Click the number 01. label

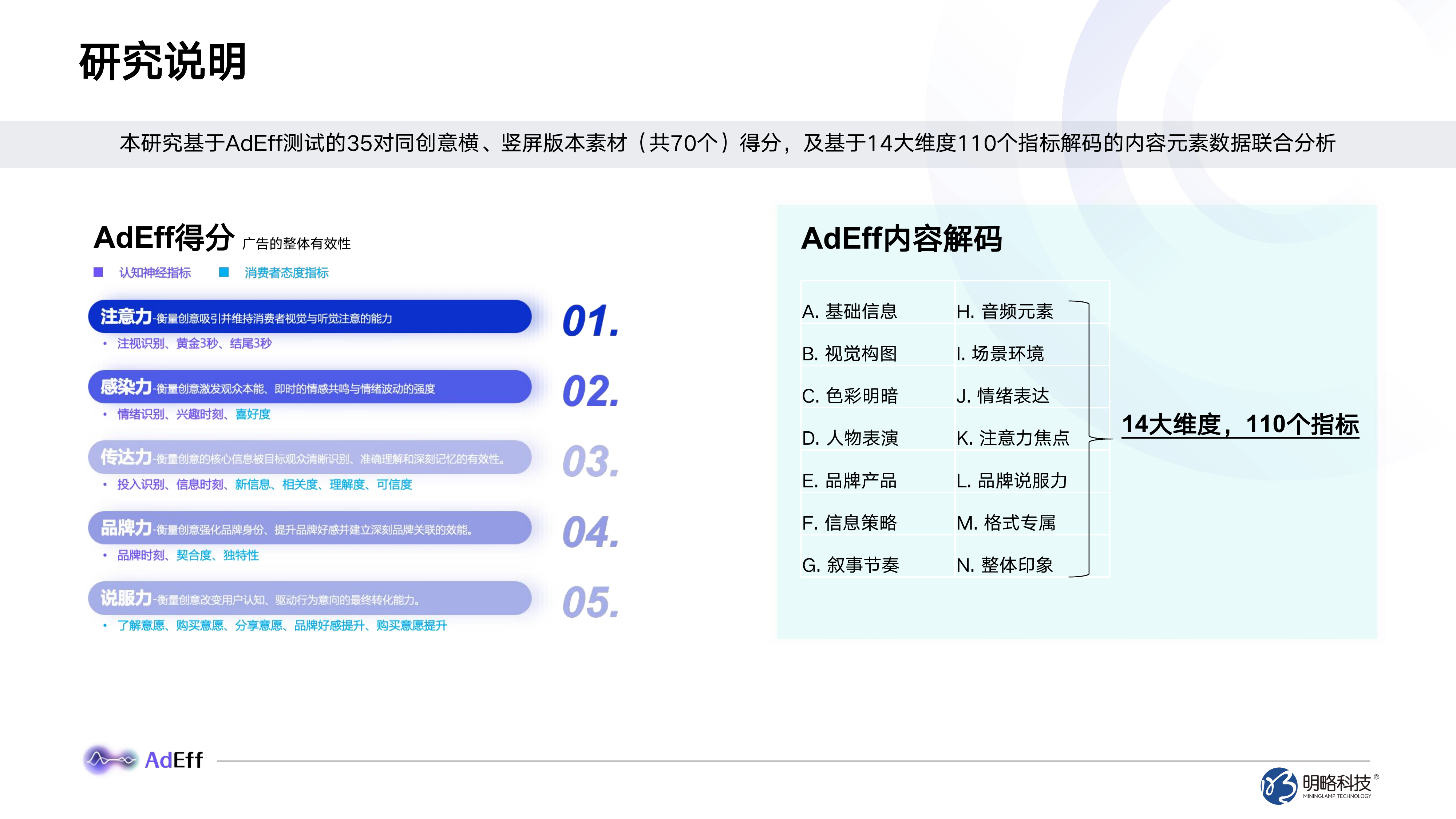point(591,321)
